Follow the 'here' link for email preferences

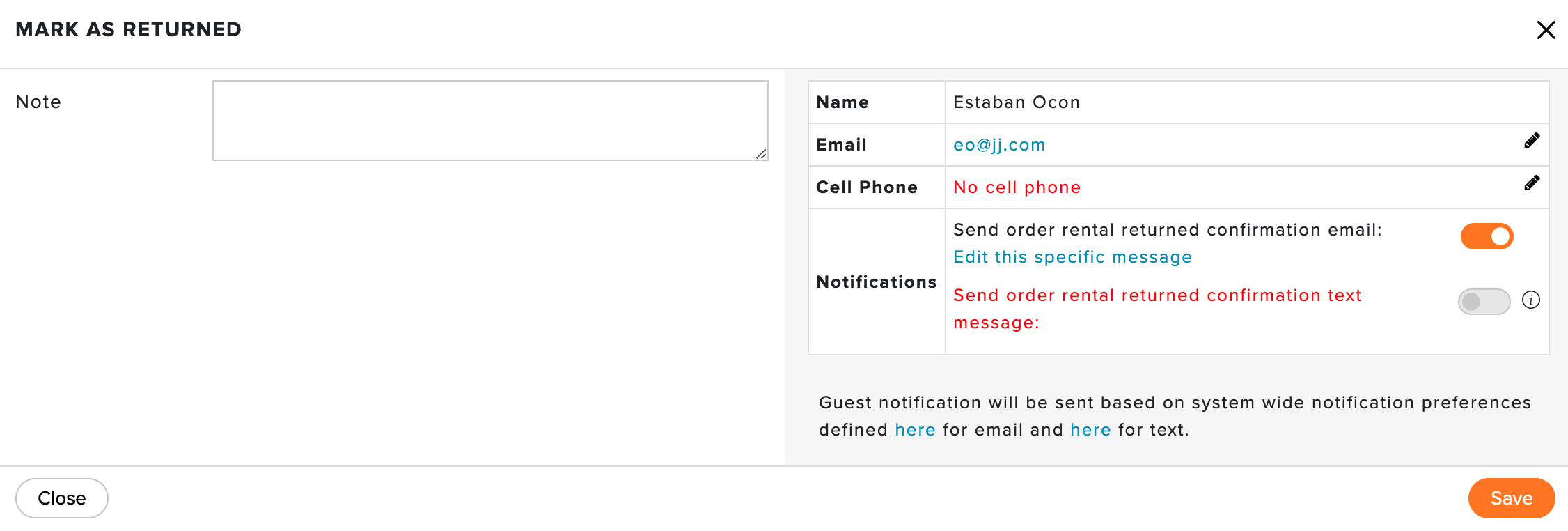pos(915,430)
